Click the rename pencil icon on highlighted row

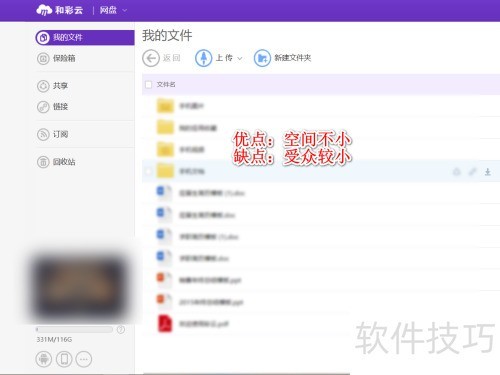pyautogui.click(x=472, y=172)
